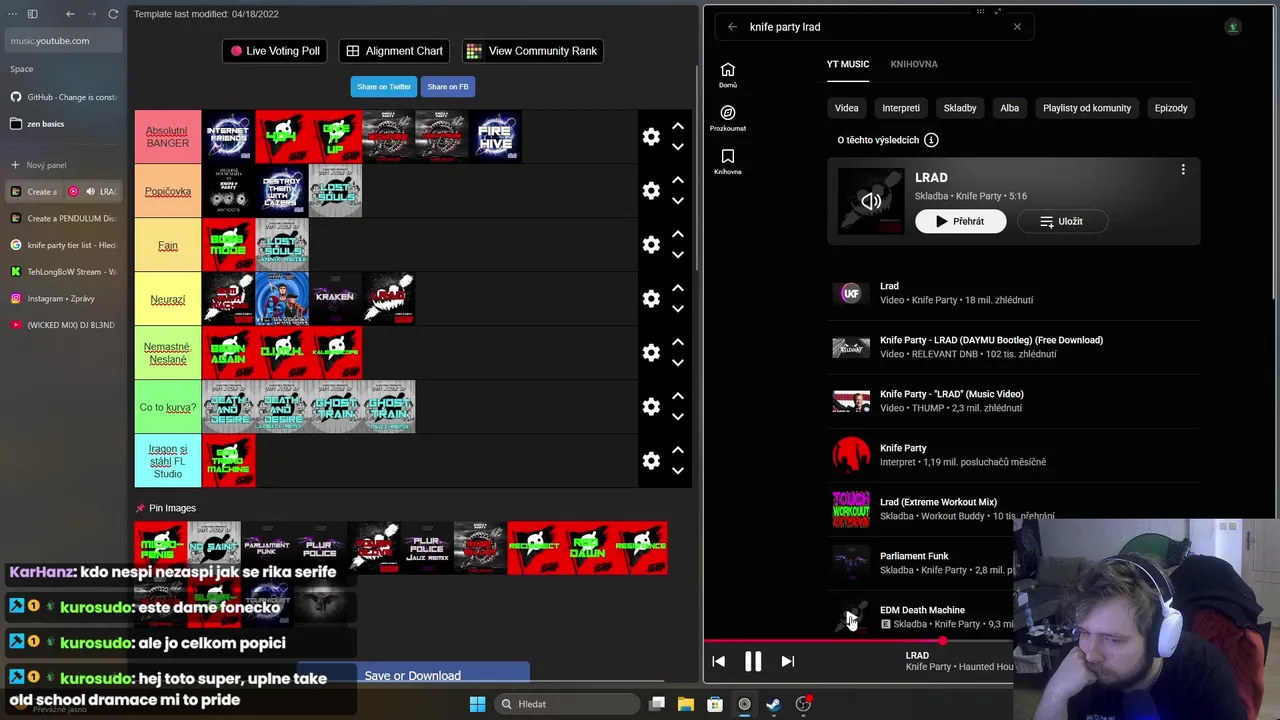1280x720 pixels.
Task: Filter results by Playlisty od komunity
Action: 1087,108
